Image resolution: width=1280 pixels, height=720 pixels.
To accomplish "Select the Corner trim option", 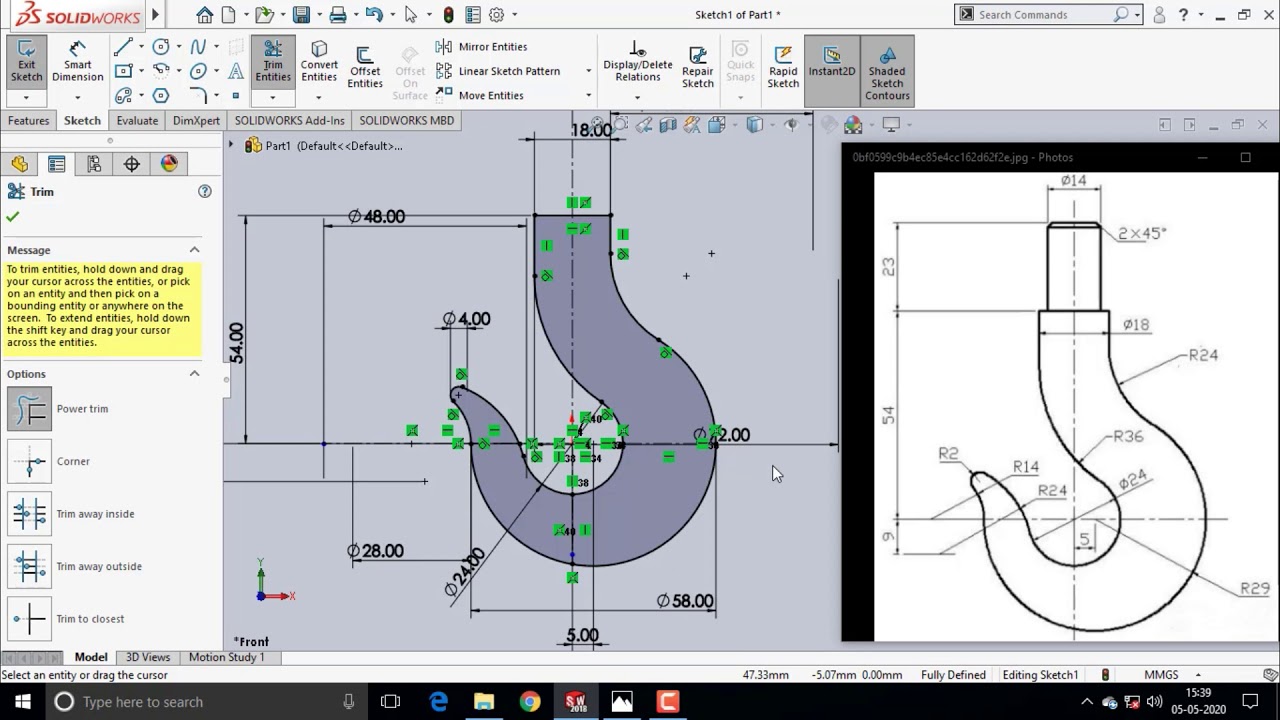I will [x=29, y=461].
